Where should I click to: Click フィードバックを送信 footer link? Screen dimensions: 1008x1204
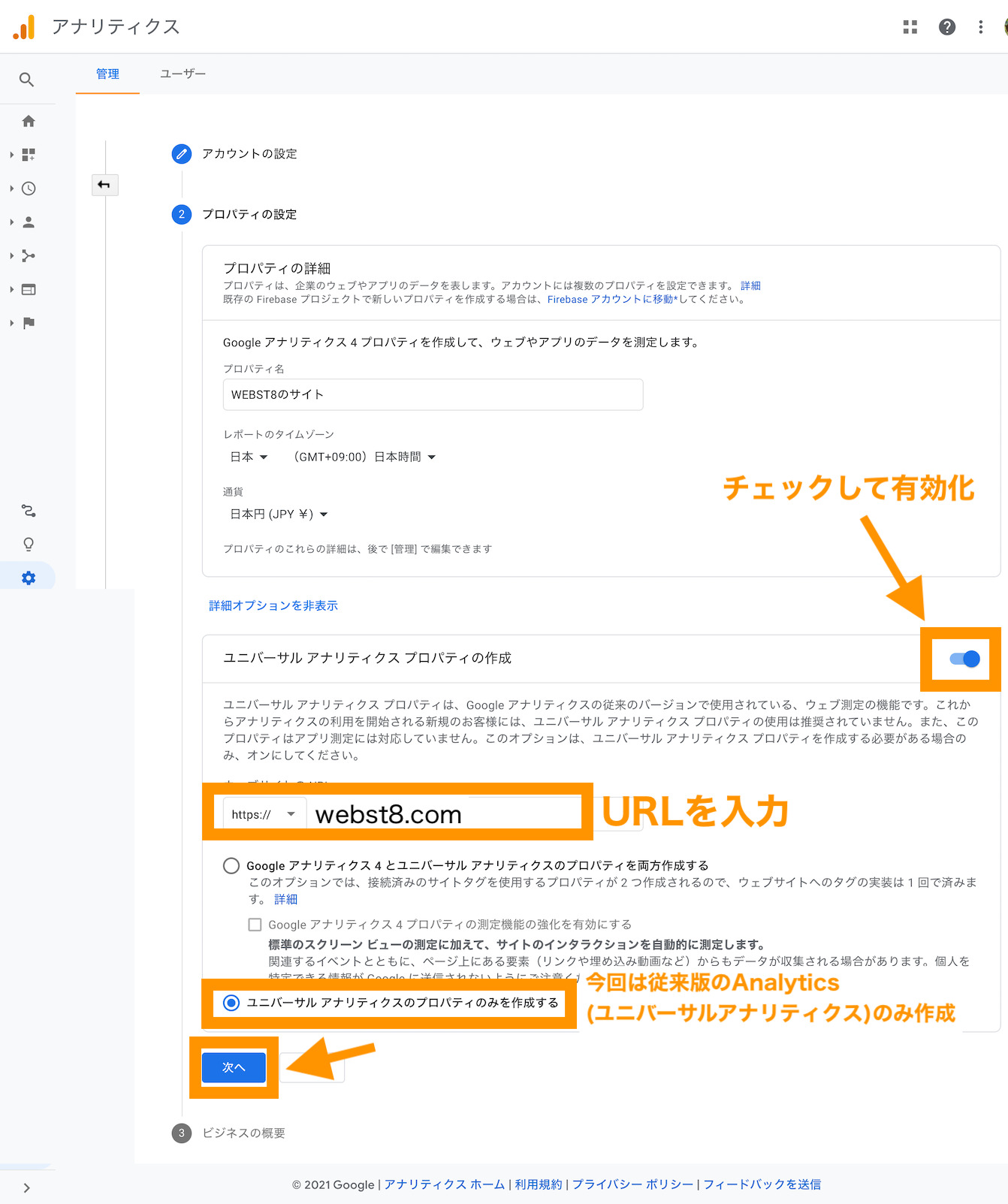[762, 1184]
